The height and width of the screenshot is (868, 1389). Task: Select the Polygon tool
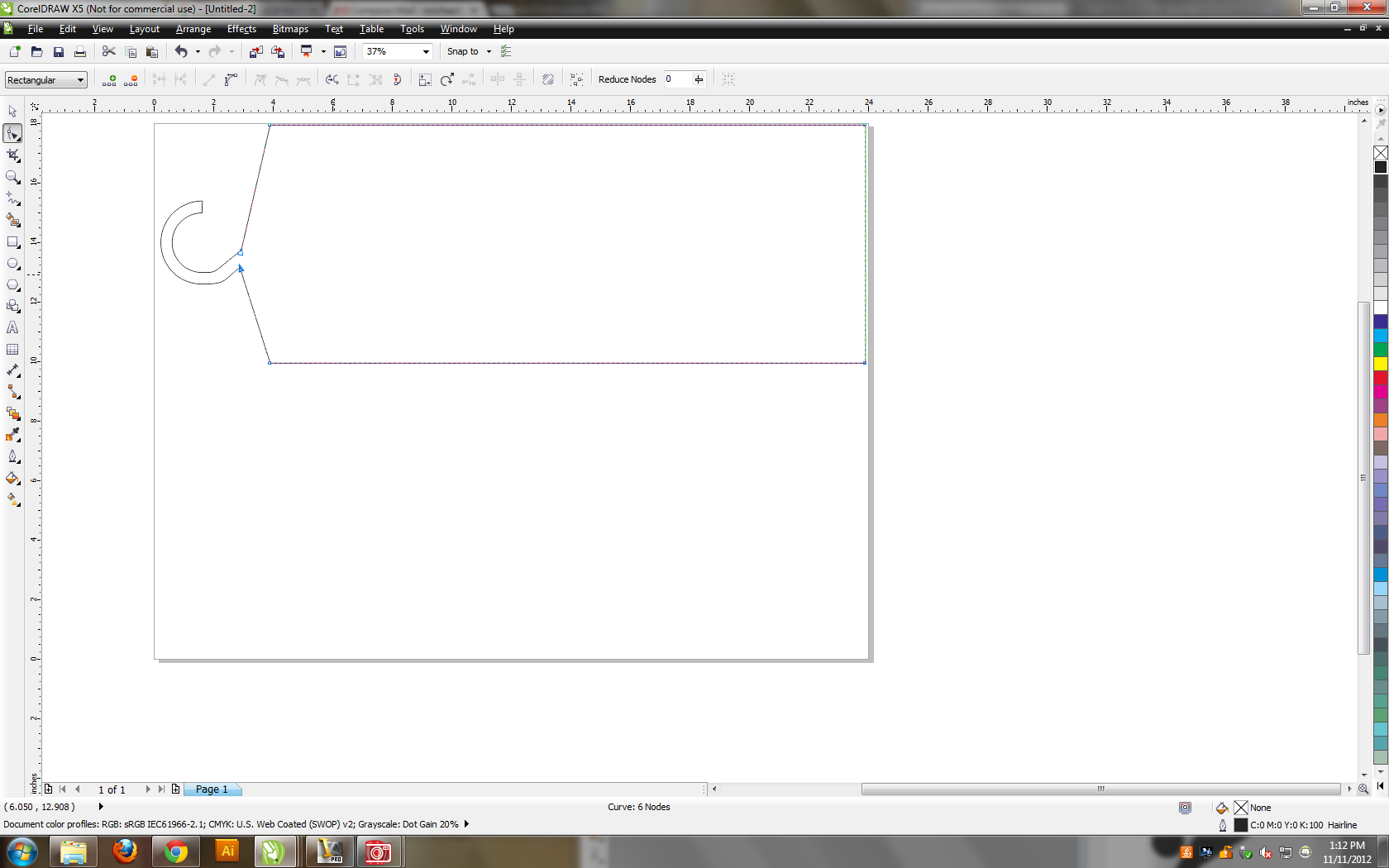pyautogui.click(x=12, y=284)
